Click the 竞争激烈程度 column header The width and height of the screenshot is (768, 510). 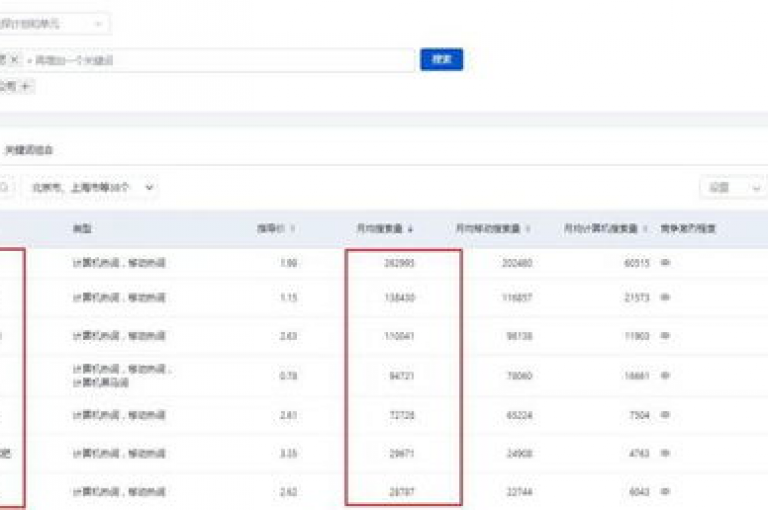[688, 228]
